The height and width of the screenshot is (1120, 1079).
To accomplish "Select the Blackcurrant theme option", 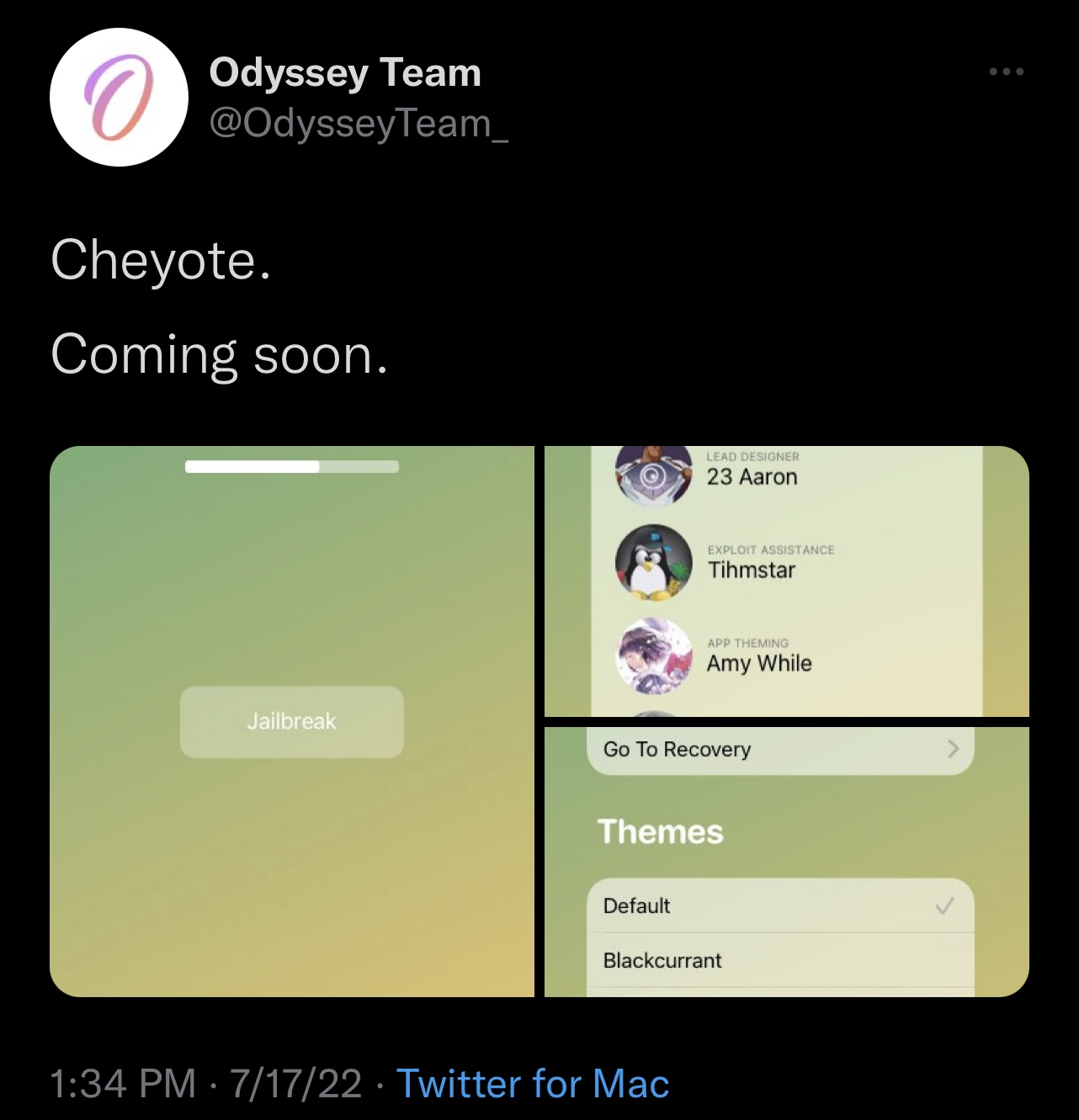I will 780,960.
